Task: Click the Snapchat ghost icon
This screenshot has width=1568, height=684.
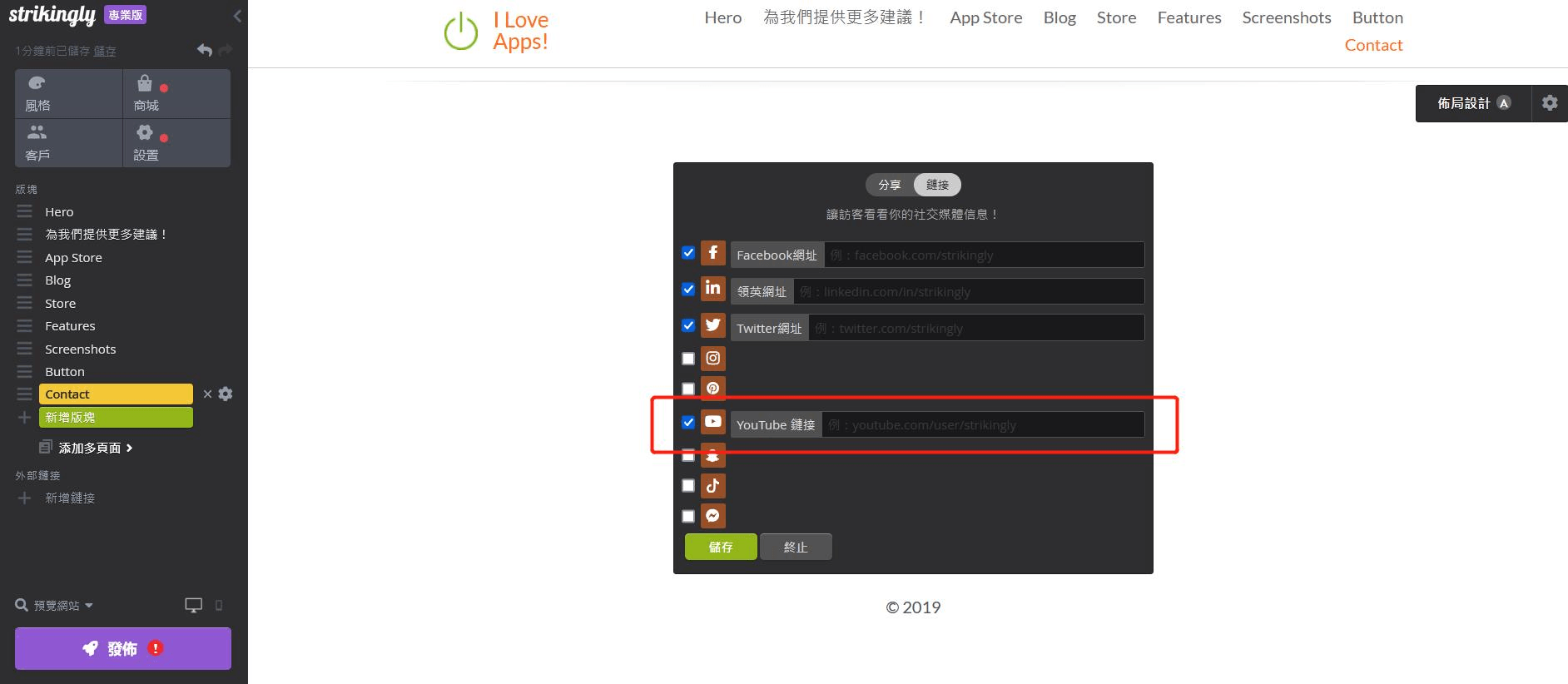Action: 713,455
